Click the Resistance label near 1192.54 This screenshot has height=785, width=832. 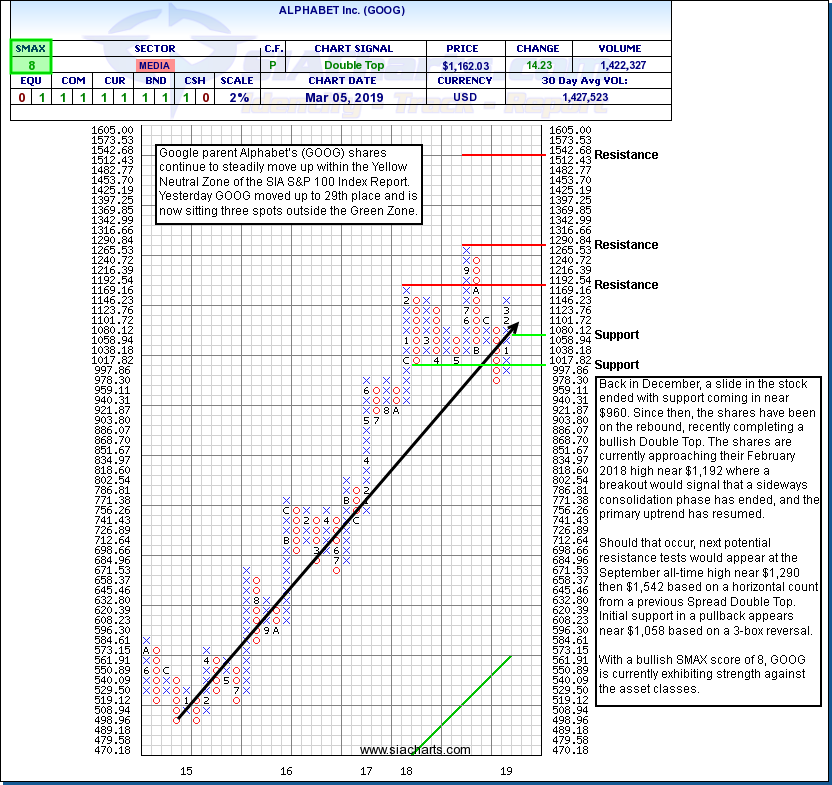point(626,285)
